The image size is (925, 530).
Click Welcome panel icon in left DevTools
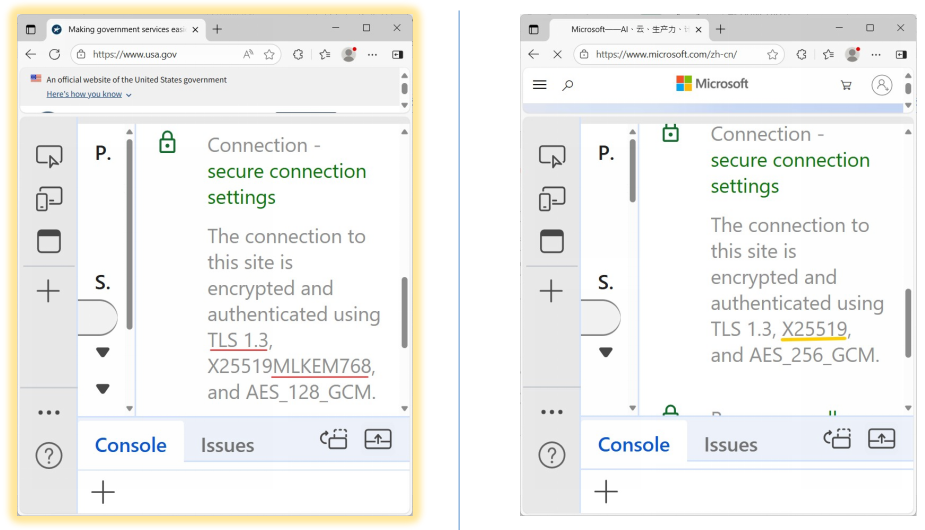click(48, 241)
